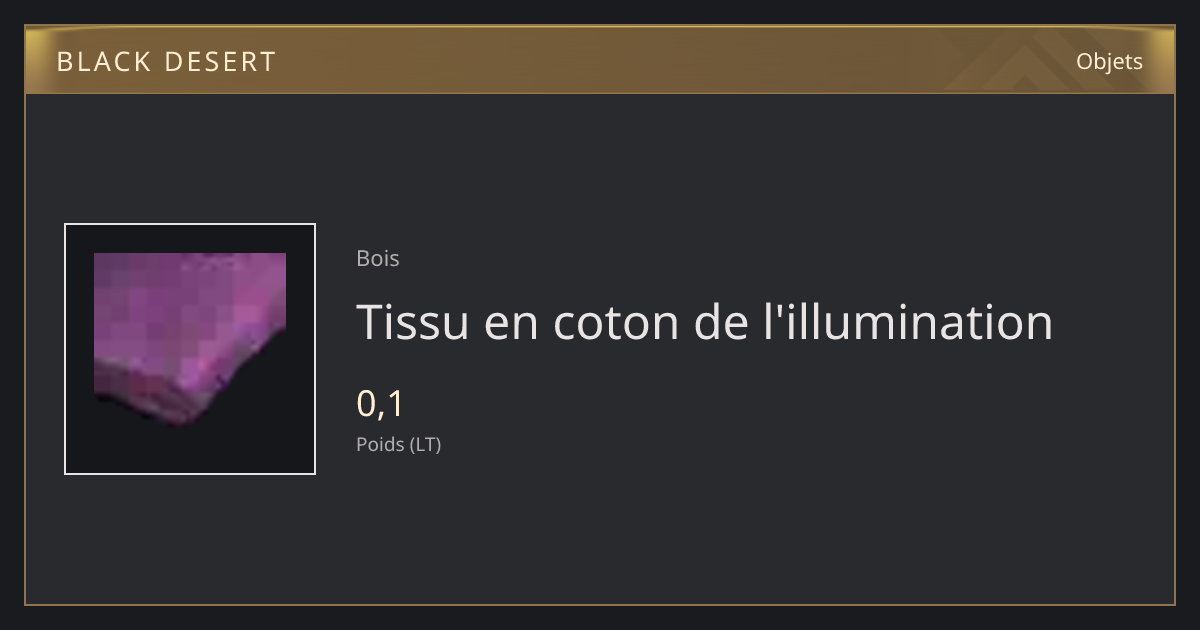Click the gold underline below the header bar

[x=600, y=93]
